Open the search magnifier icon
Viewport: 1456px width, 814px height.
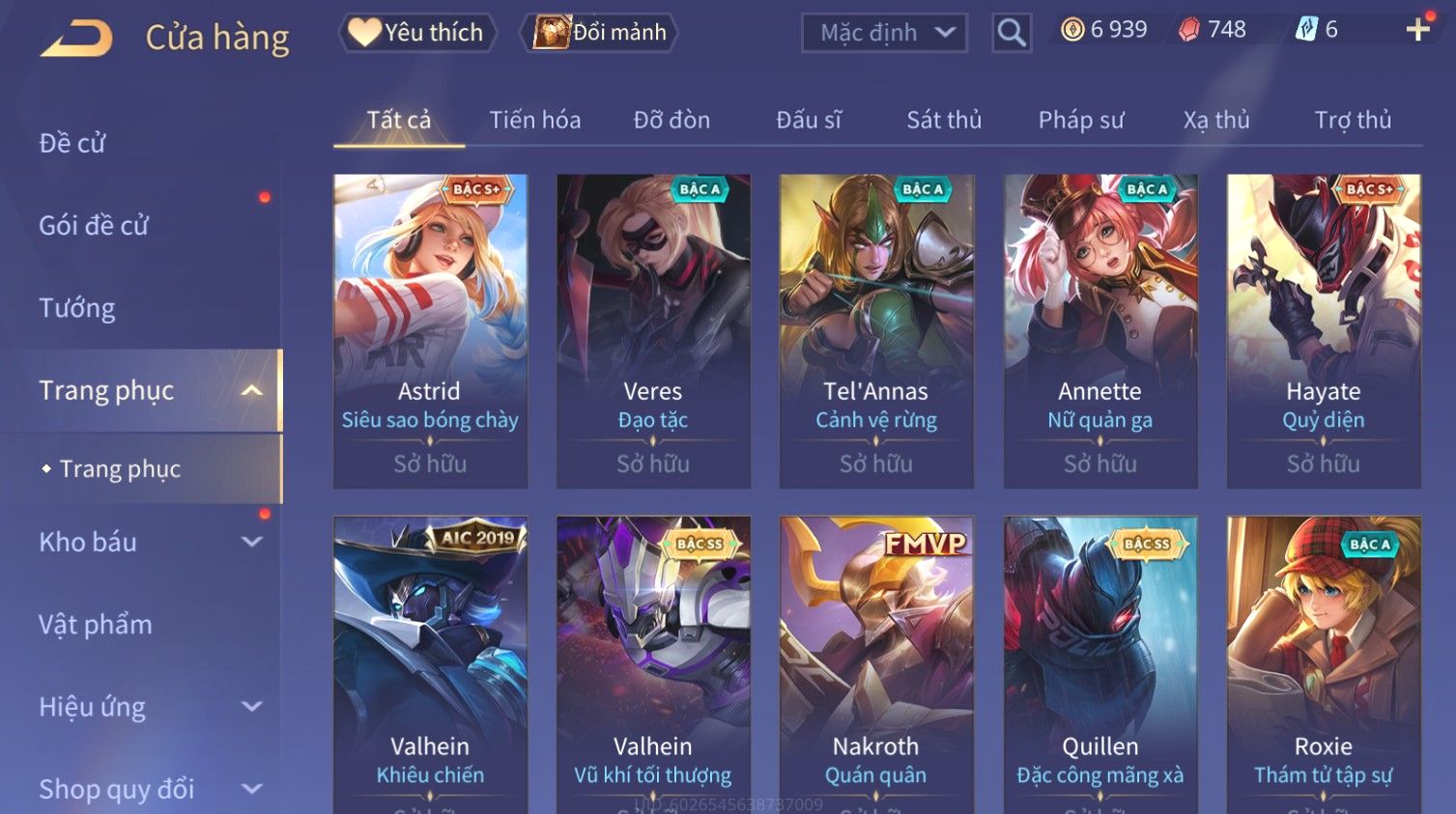coord(1012,33)
